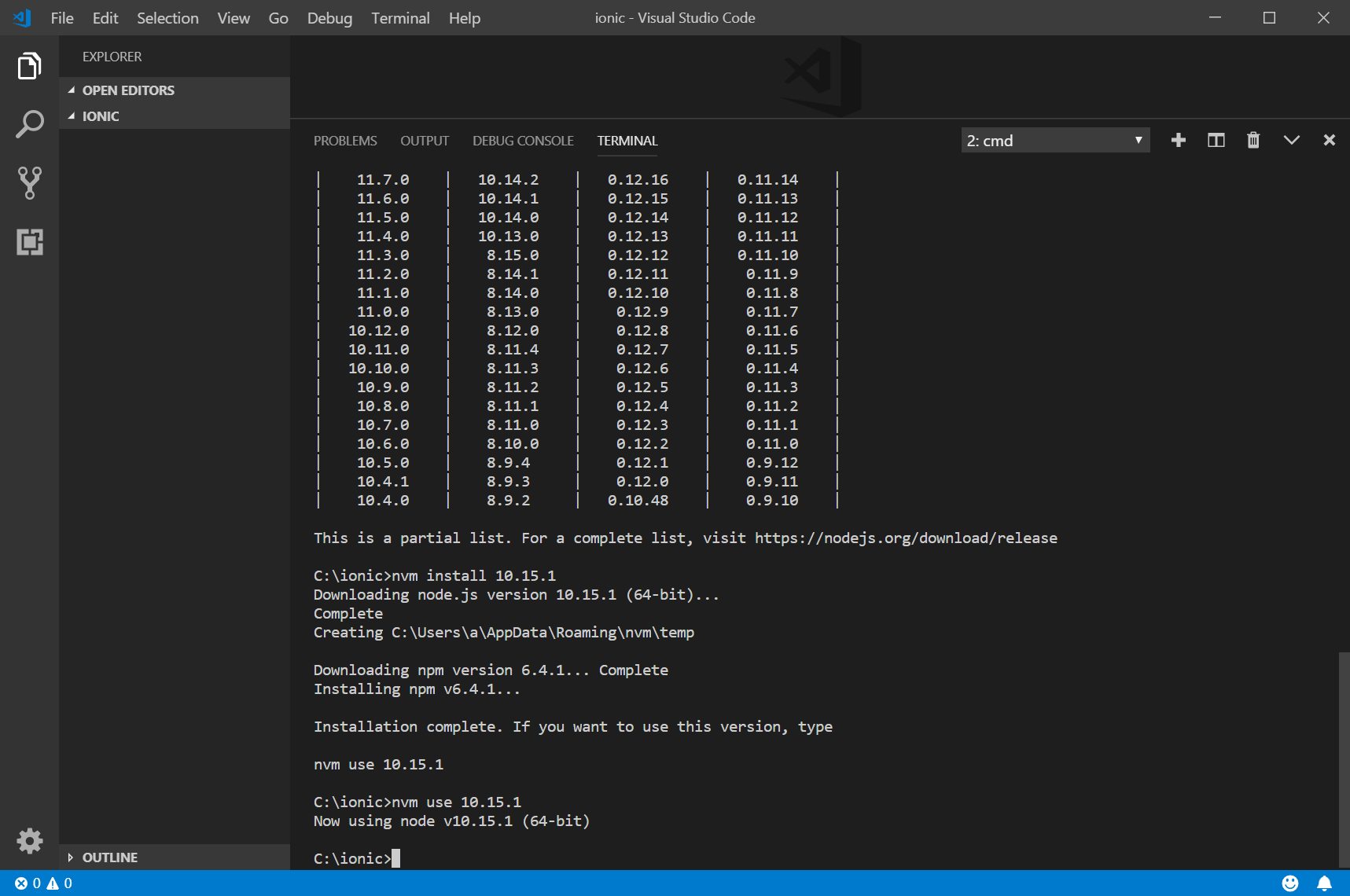Click the feedback smiley icon
The width and height of the screenshot is (1350, 896).
pyautogui.click(x=1290, y=883)
